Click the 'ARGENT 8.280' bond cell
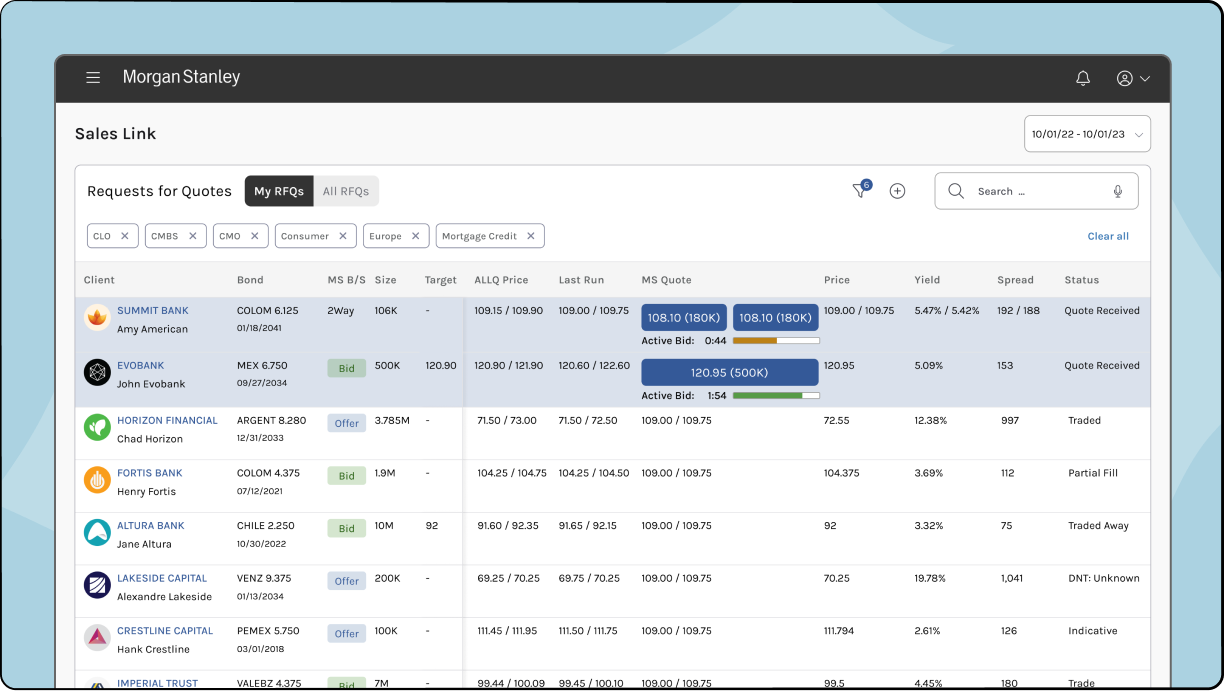This screenshot has height=691, width=1224. tap(271, 421)
